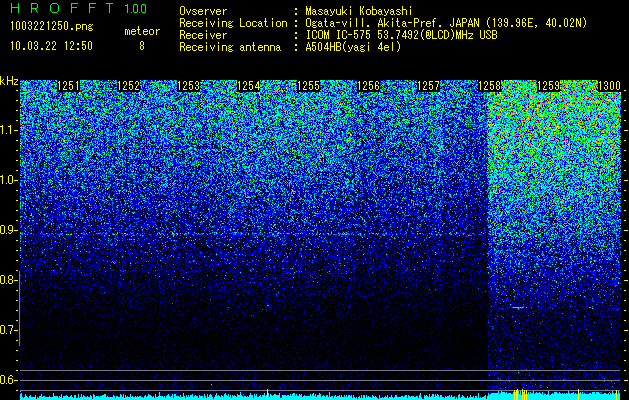This screenshot has width=629, height=400.
Task: Select the filename 1003221250.png
Action: (51, 27)
